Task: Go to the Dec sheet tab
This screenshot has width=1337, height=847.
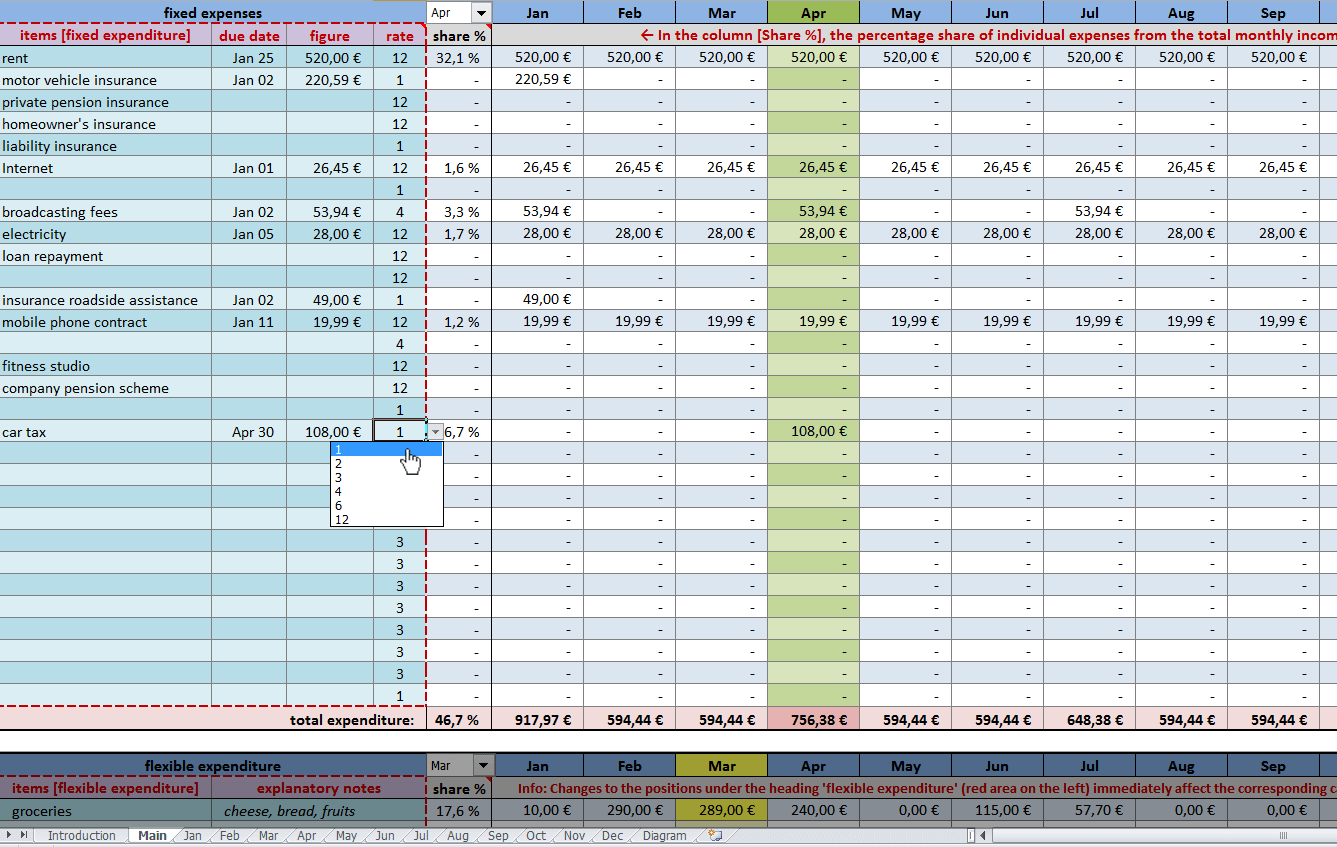Action: click(x=612, y=836)
